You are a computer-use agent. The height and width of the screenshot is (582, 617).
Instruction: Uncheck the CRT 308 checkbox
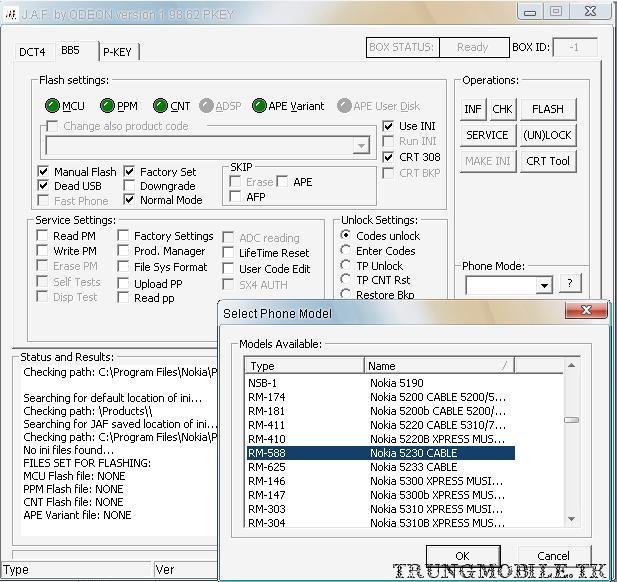pos(388,157)
